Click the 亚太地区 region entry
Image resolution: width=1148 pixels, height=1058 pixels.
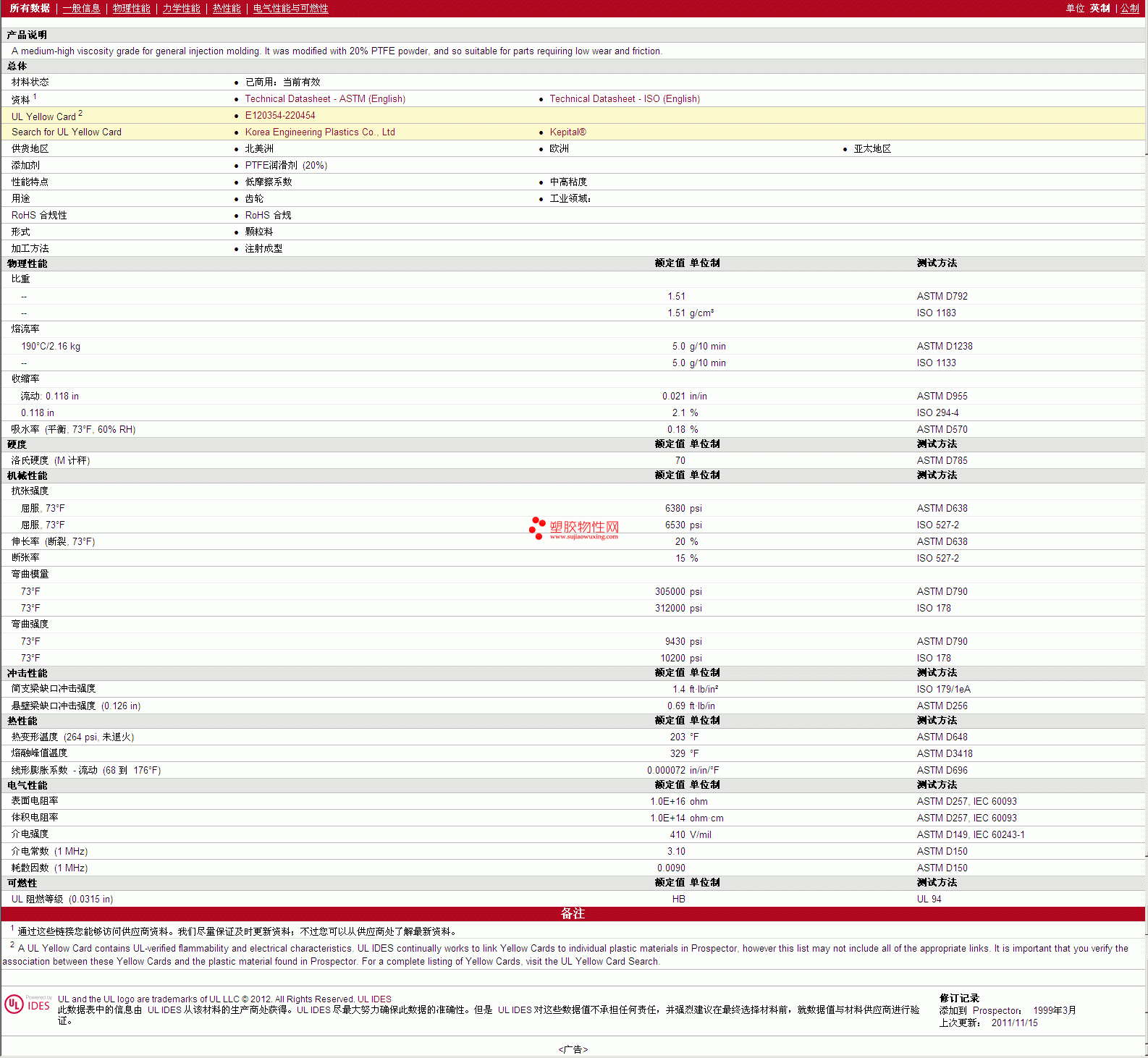[872, 149]
